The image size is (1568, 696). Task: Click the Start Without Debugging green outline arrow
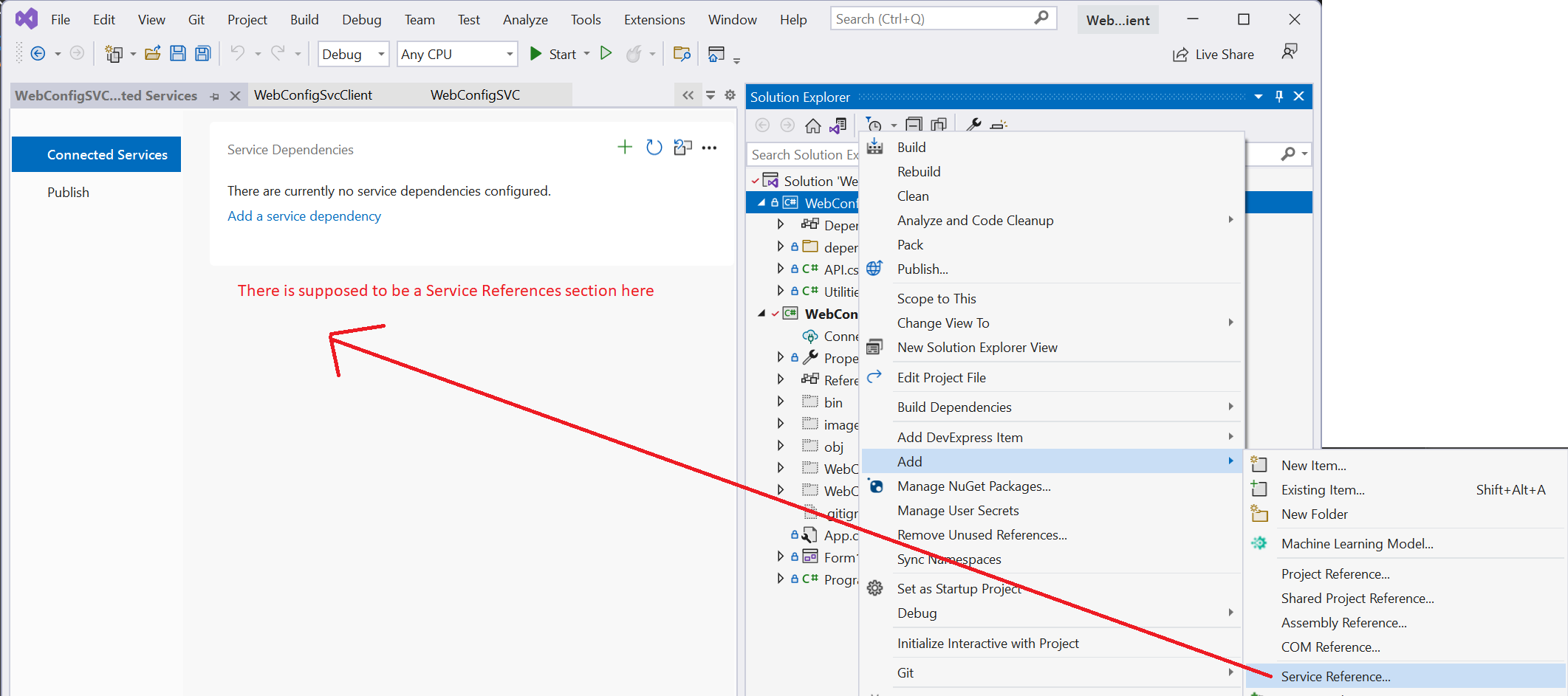606,53
